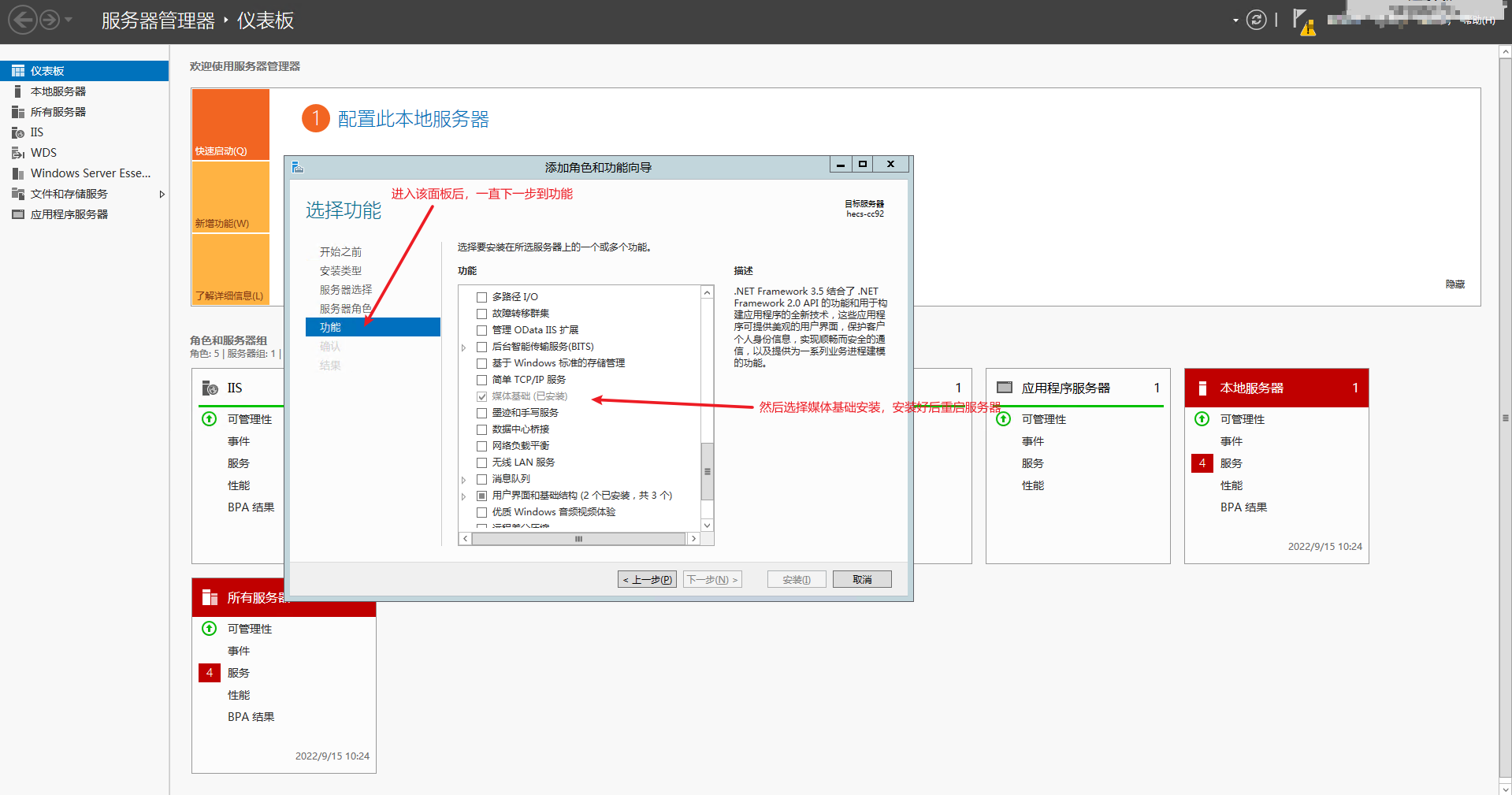Open the notifications flag with warning
The height and width of the screenshot is (795, 1512).
coord(1304,21)
